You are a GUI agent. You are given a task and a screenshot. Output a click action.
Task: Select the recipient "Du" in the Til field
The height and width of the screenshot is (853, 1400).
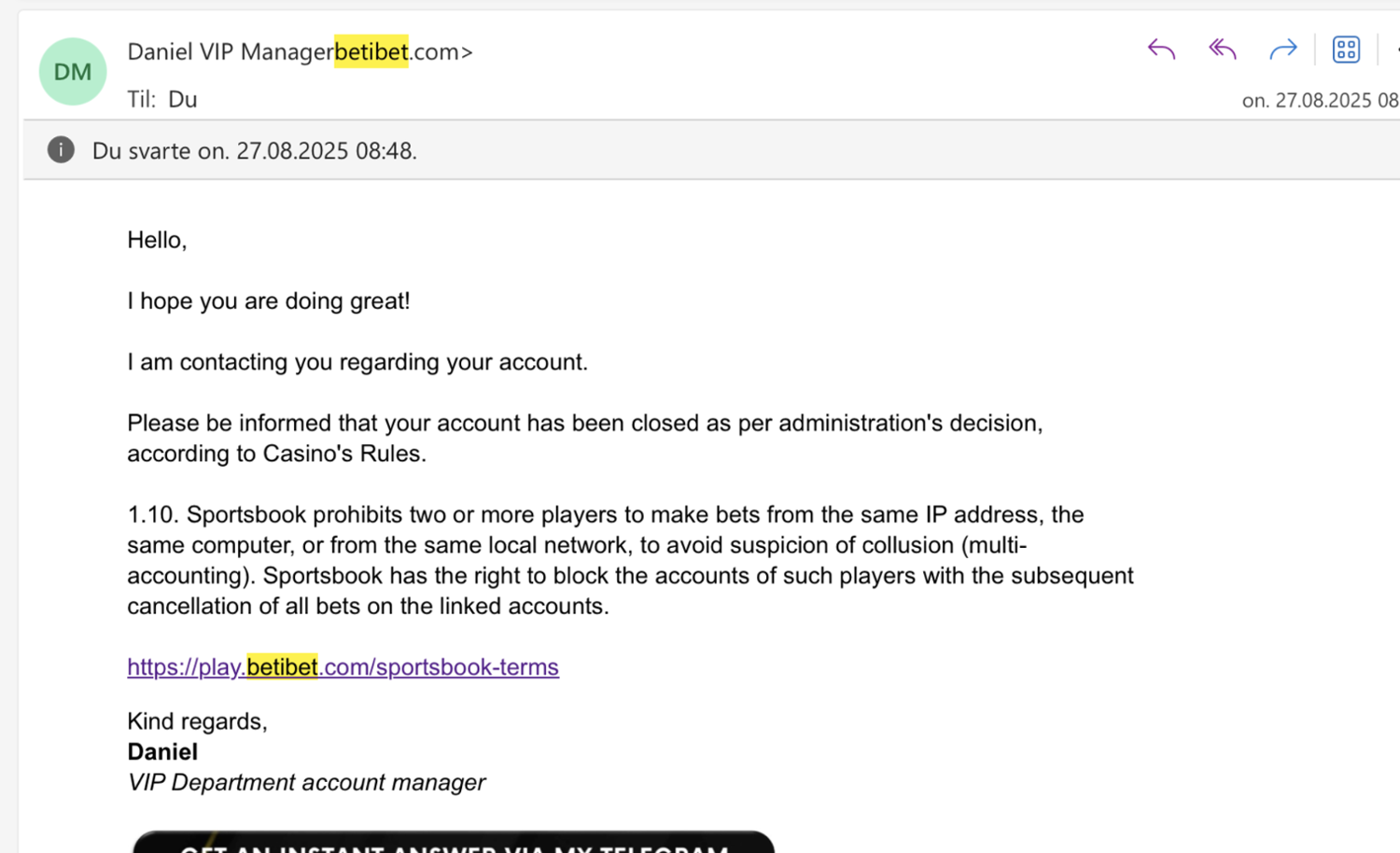click(x=183, y=100)
